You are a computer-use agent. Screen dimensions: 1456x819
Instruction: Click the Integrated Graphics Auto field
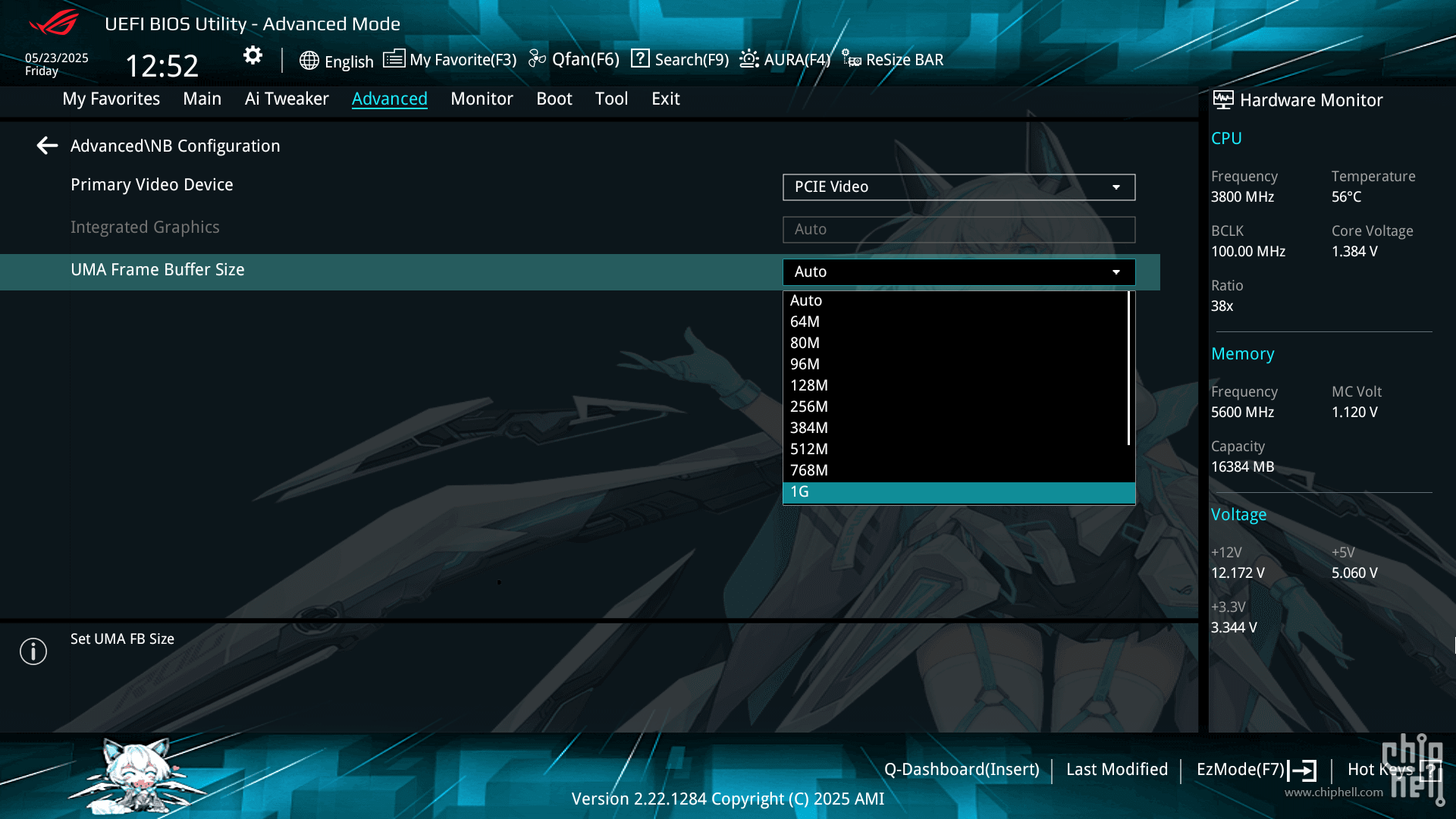(x=959, y=230)
